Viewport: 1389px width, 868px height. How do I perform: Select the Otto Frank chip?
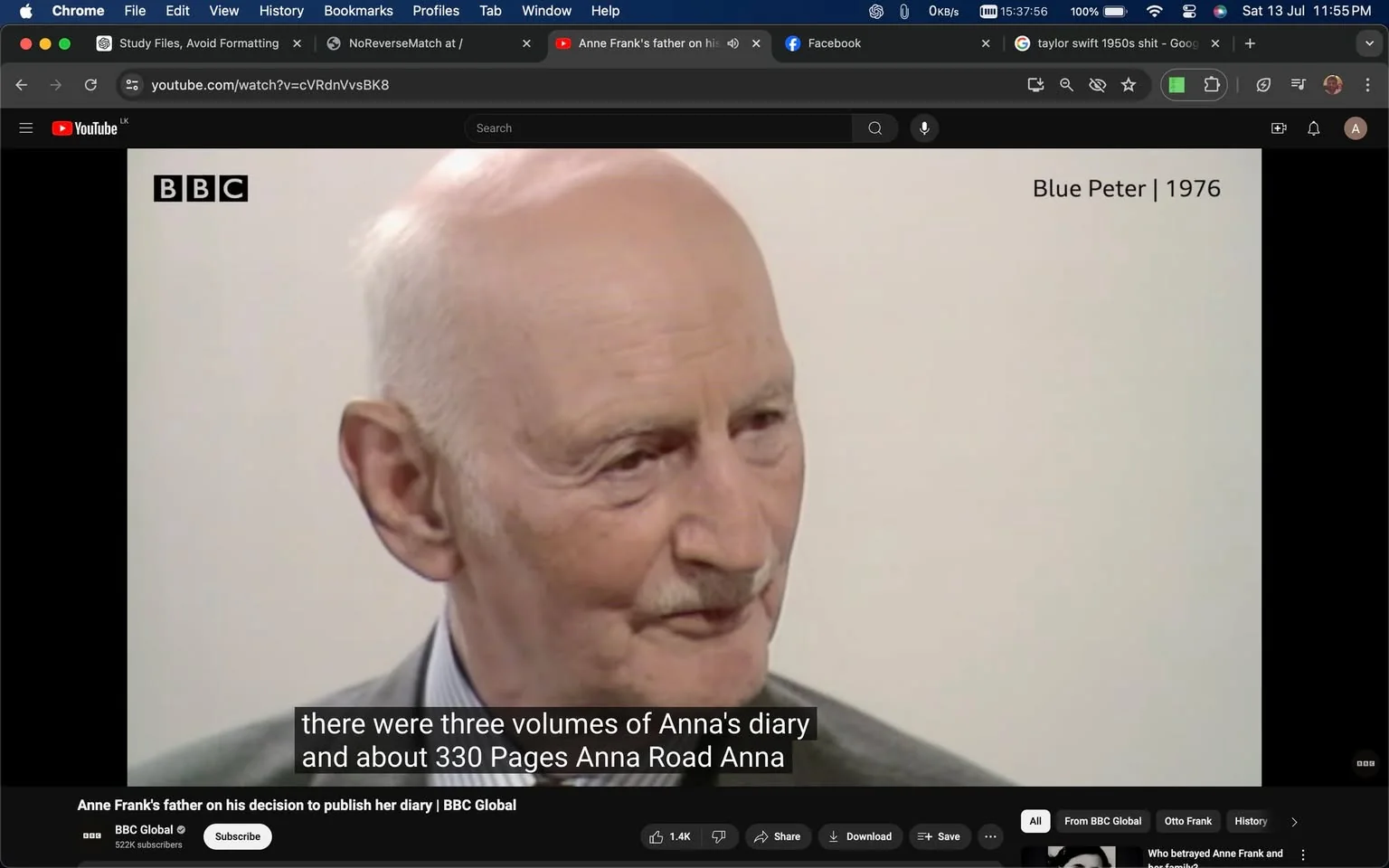(1187, 821)
